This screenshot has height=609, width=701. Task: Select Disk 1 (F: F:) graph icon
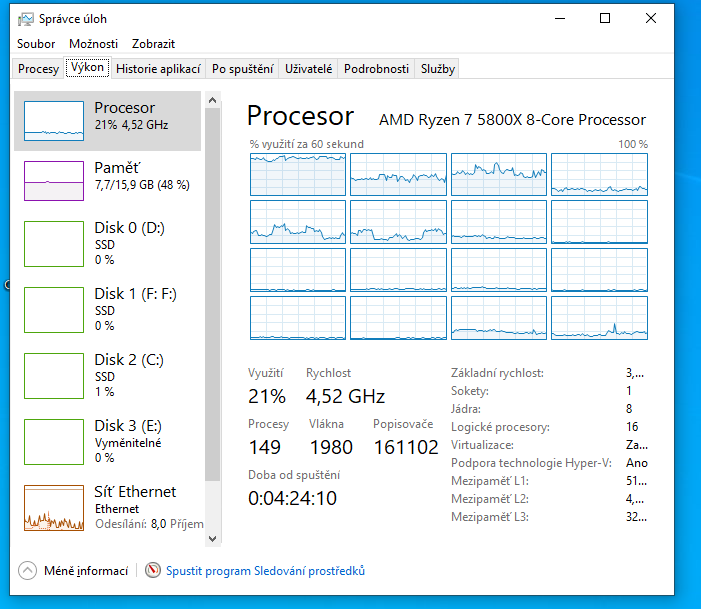coord(53,310)
